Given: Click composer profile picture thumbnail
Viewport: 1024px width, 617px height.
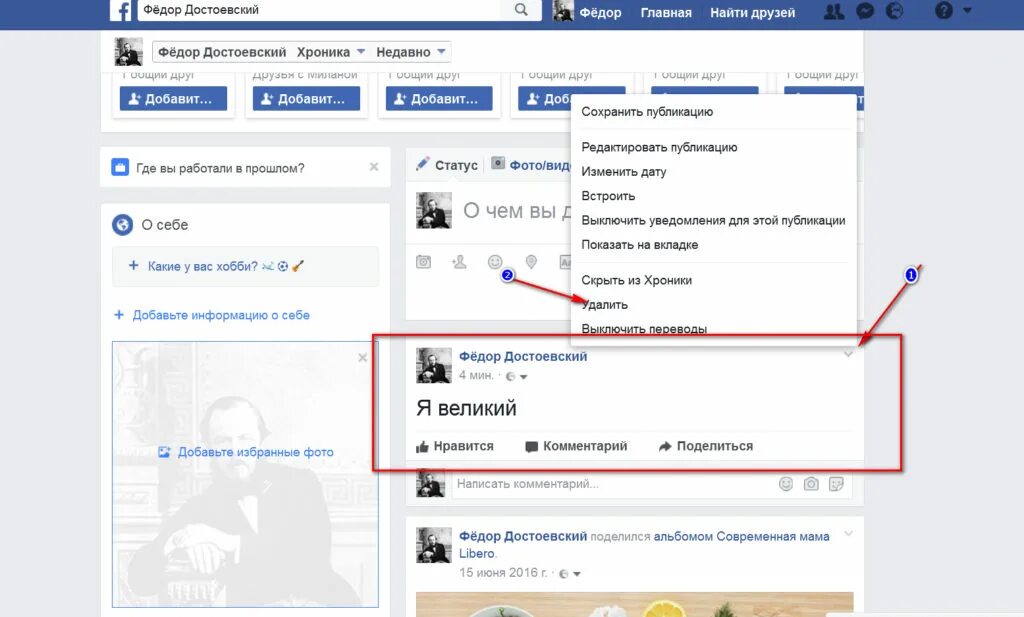Looking at the screenshot, I should pos(434,210).
